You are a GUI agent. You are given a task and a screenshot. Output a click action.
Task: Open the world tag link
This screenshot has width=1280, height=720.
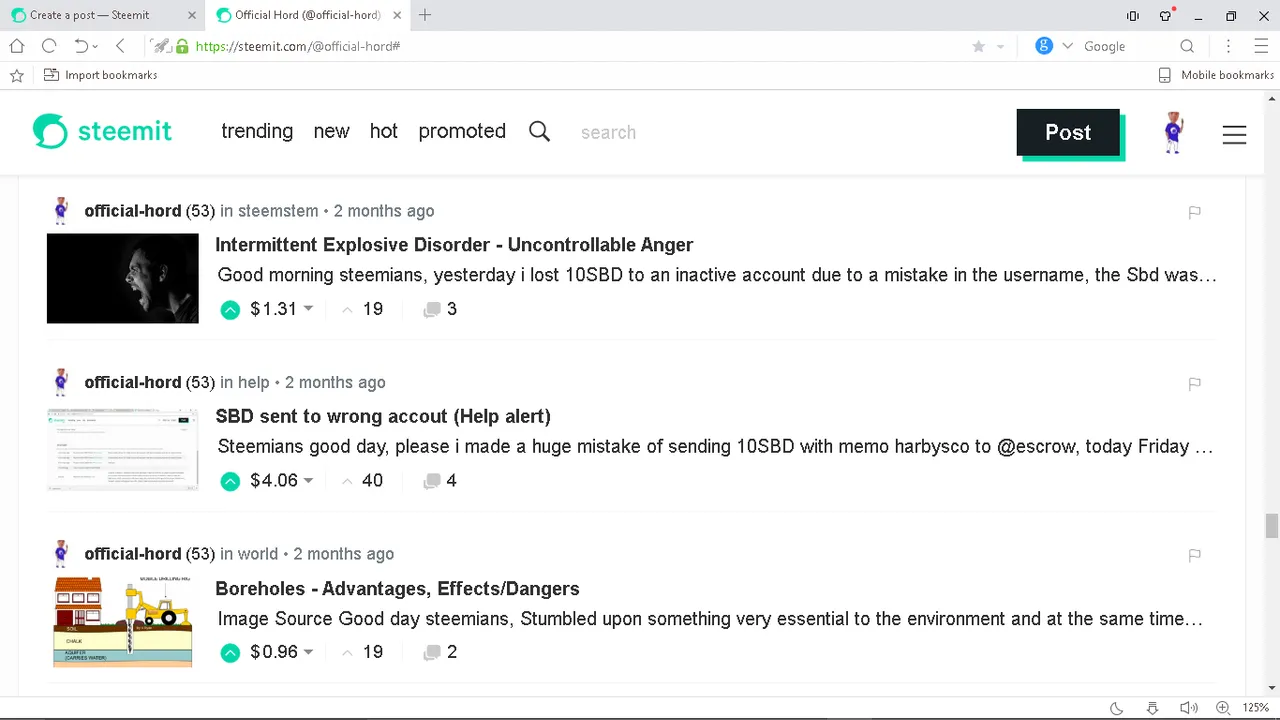[258, 554]
